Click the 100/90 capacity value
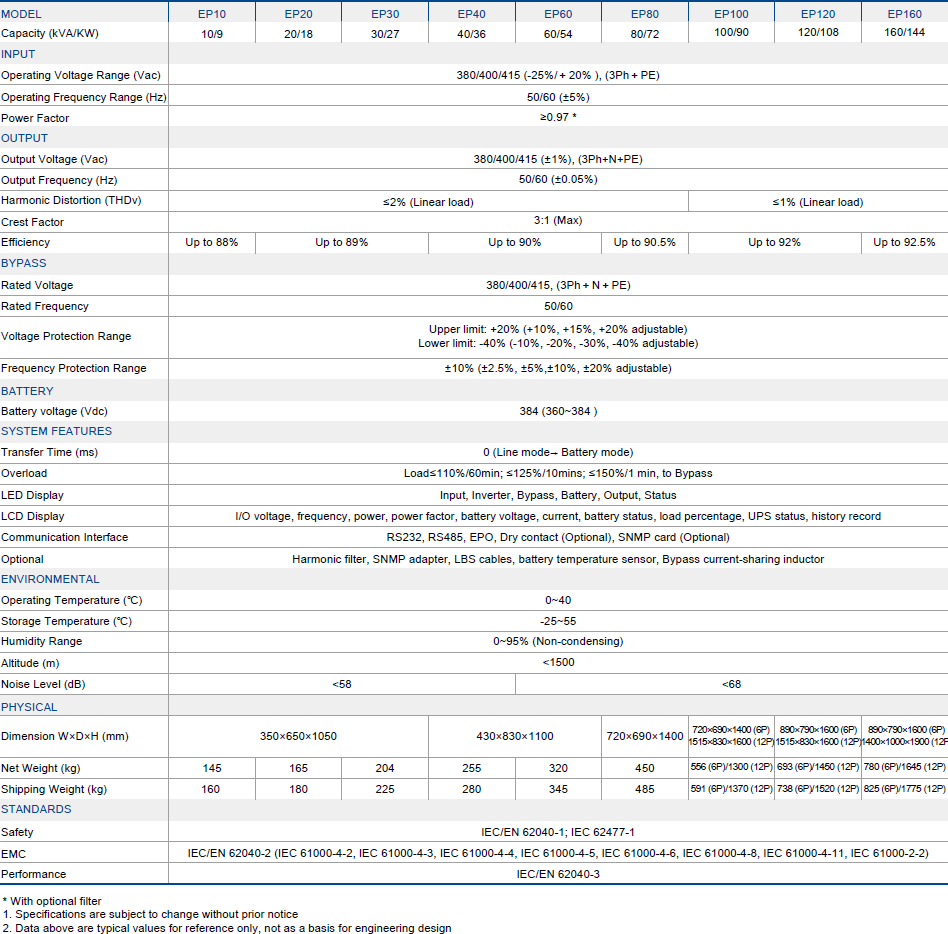Viewport: 948px width, 934px height. [731, 34]
